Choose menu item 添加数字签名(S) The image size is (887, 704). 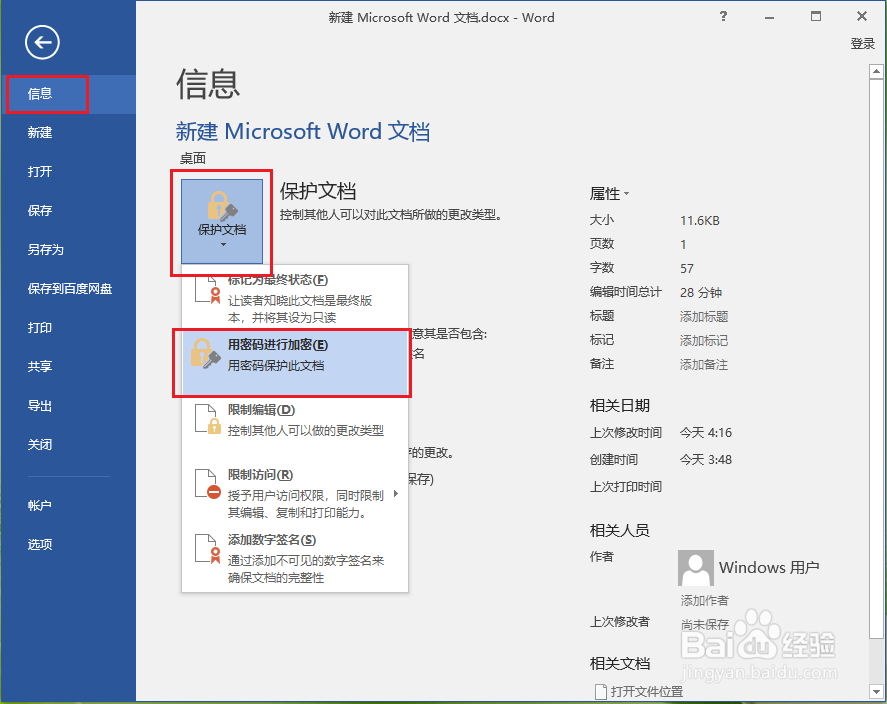[295, 558]
